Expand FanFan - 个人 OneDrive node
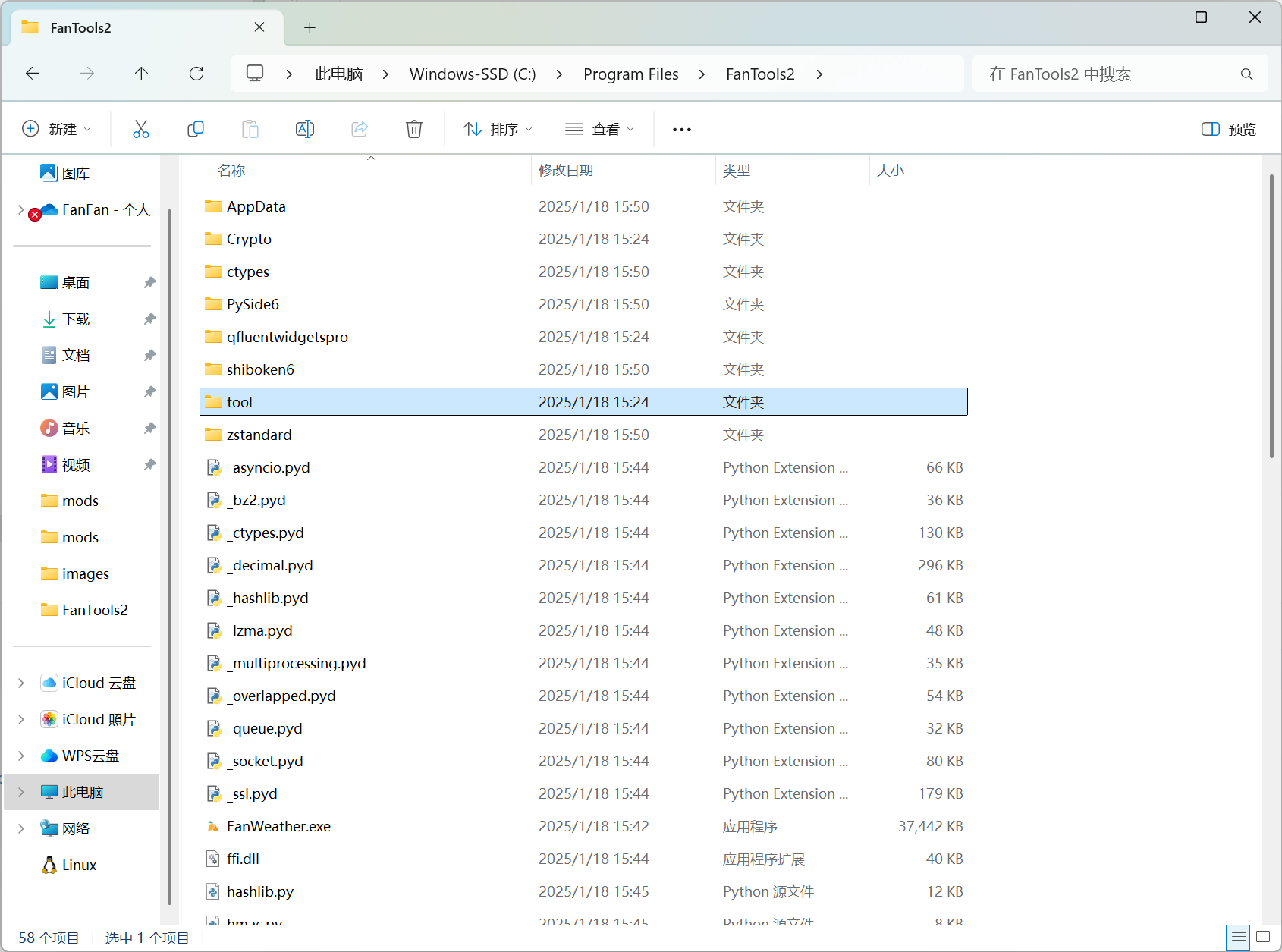This screenshot has height=952, width=1282. (x=20, y=209)
